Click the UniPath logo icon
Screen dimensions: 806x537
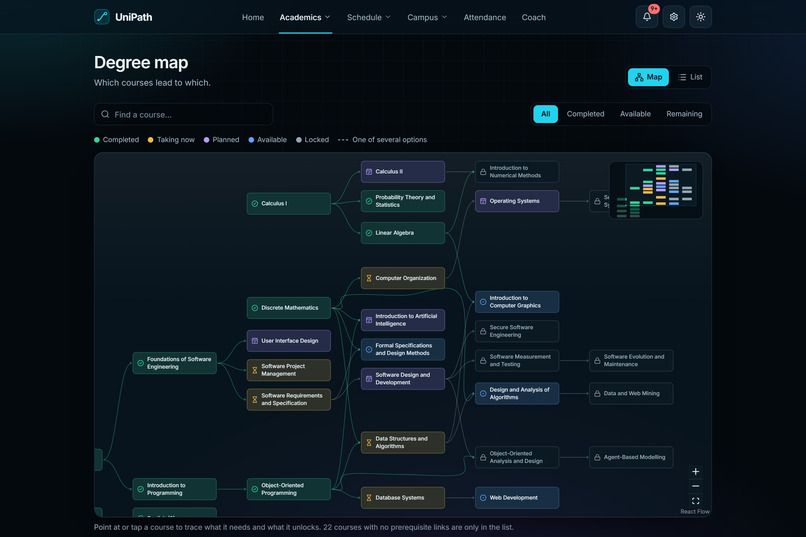pyautogui.click(x=102, y=17)
